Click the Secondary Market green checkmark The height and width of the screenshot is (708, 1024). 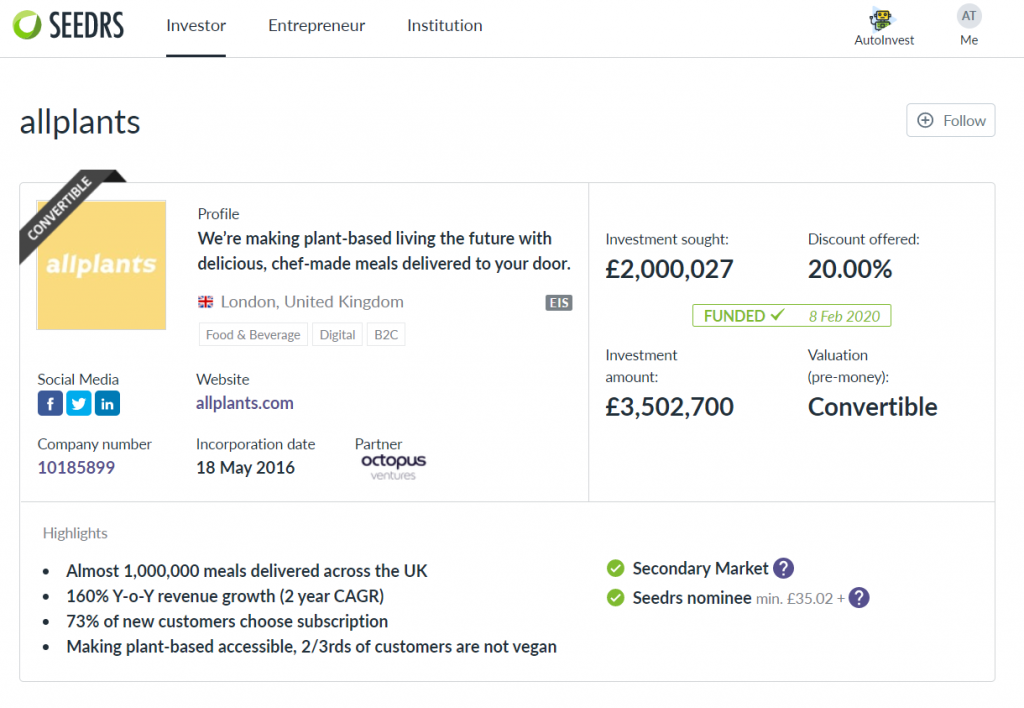coord(615,568)
